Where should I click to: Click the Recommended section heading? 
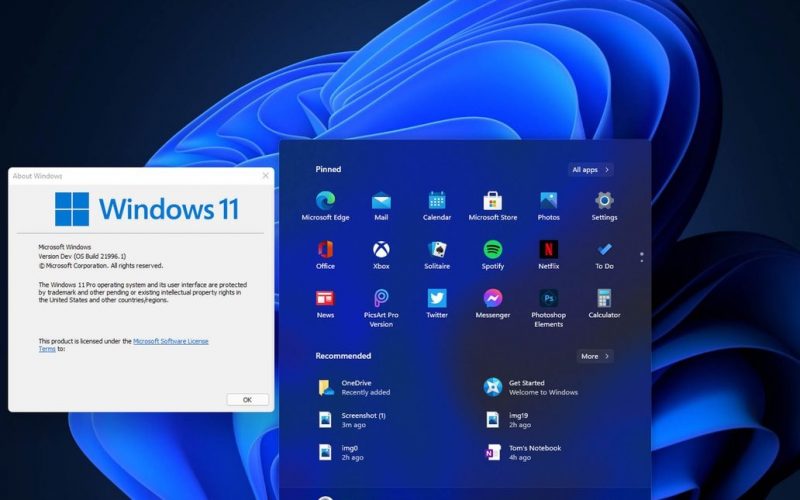coord(343,356)
